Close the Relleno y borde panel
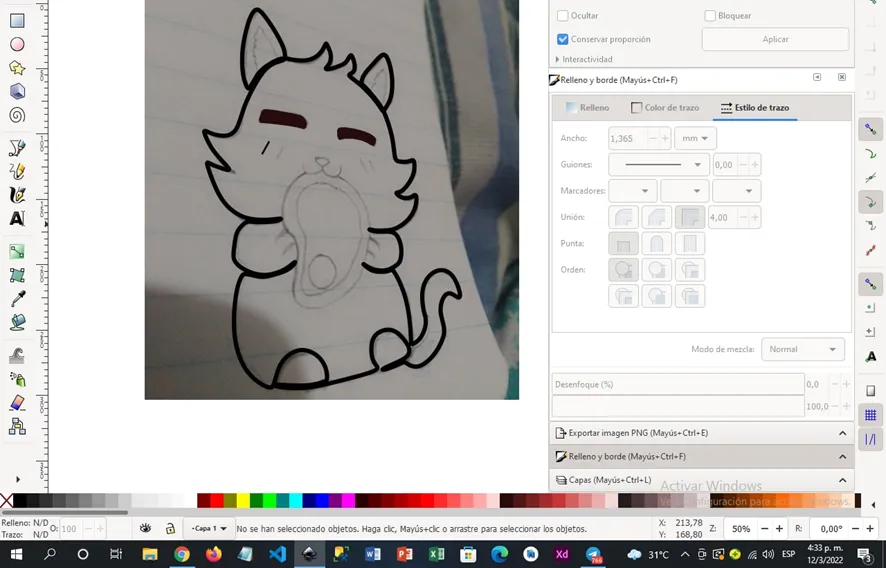The image size is (886, 568). coord(842,77)
